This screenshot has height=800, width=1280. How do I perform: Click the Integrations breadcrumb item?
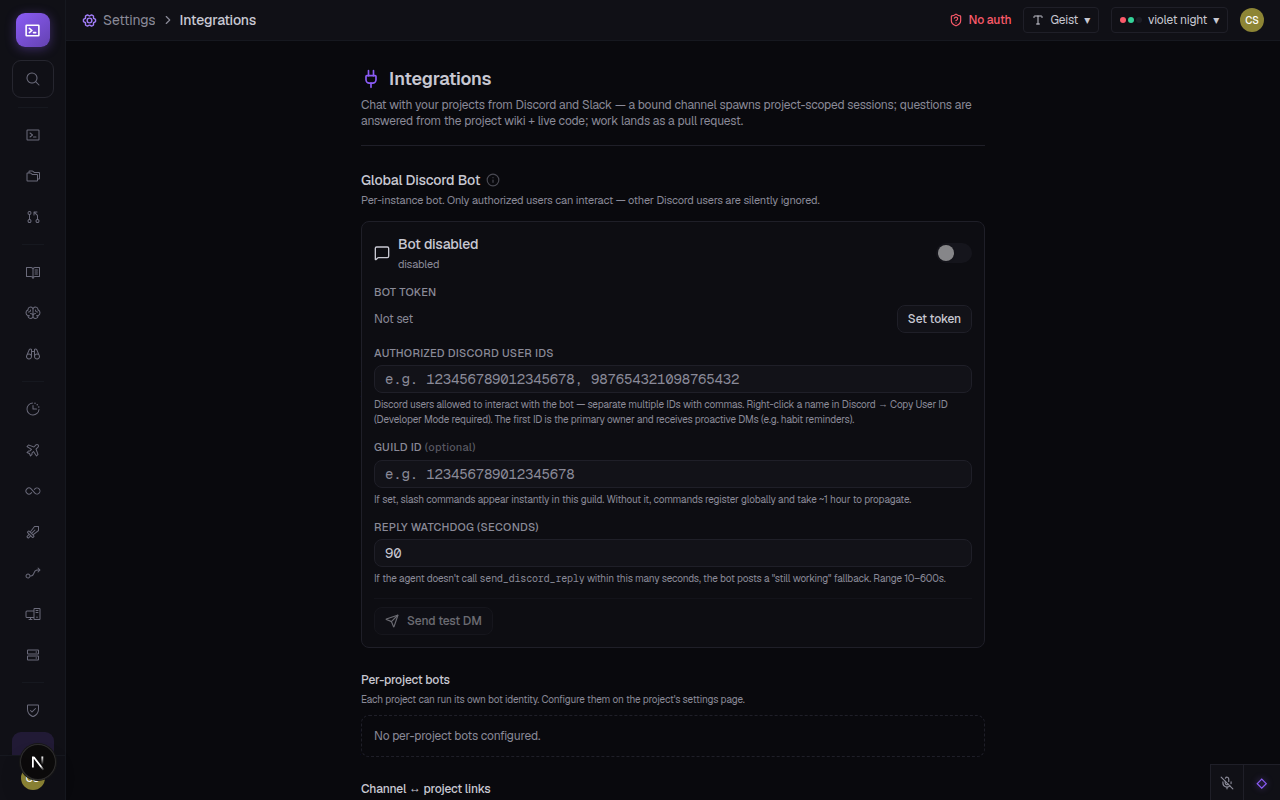point(218,20)
